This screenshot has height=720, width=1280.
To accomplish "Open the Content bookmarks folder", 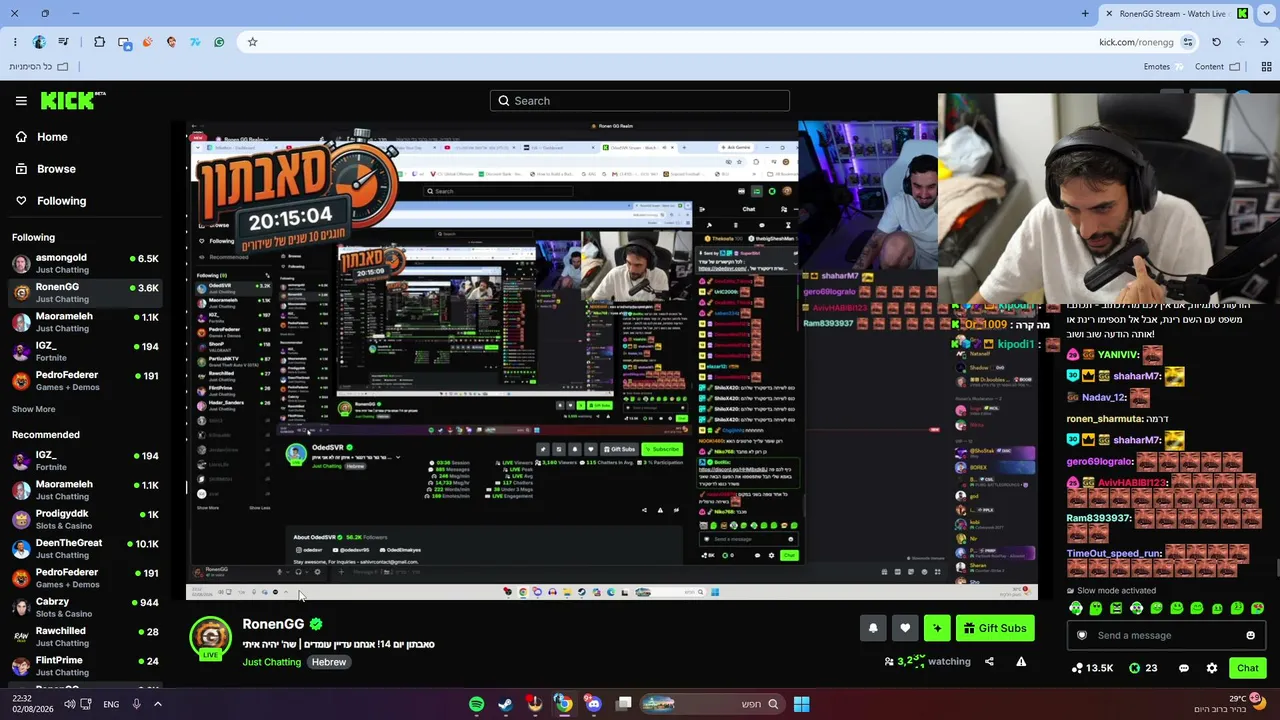I will (1217, 67).
